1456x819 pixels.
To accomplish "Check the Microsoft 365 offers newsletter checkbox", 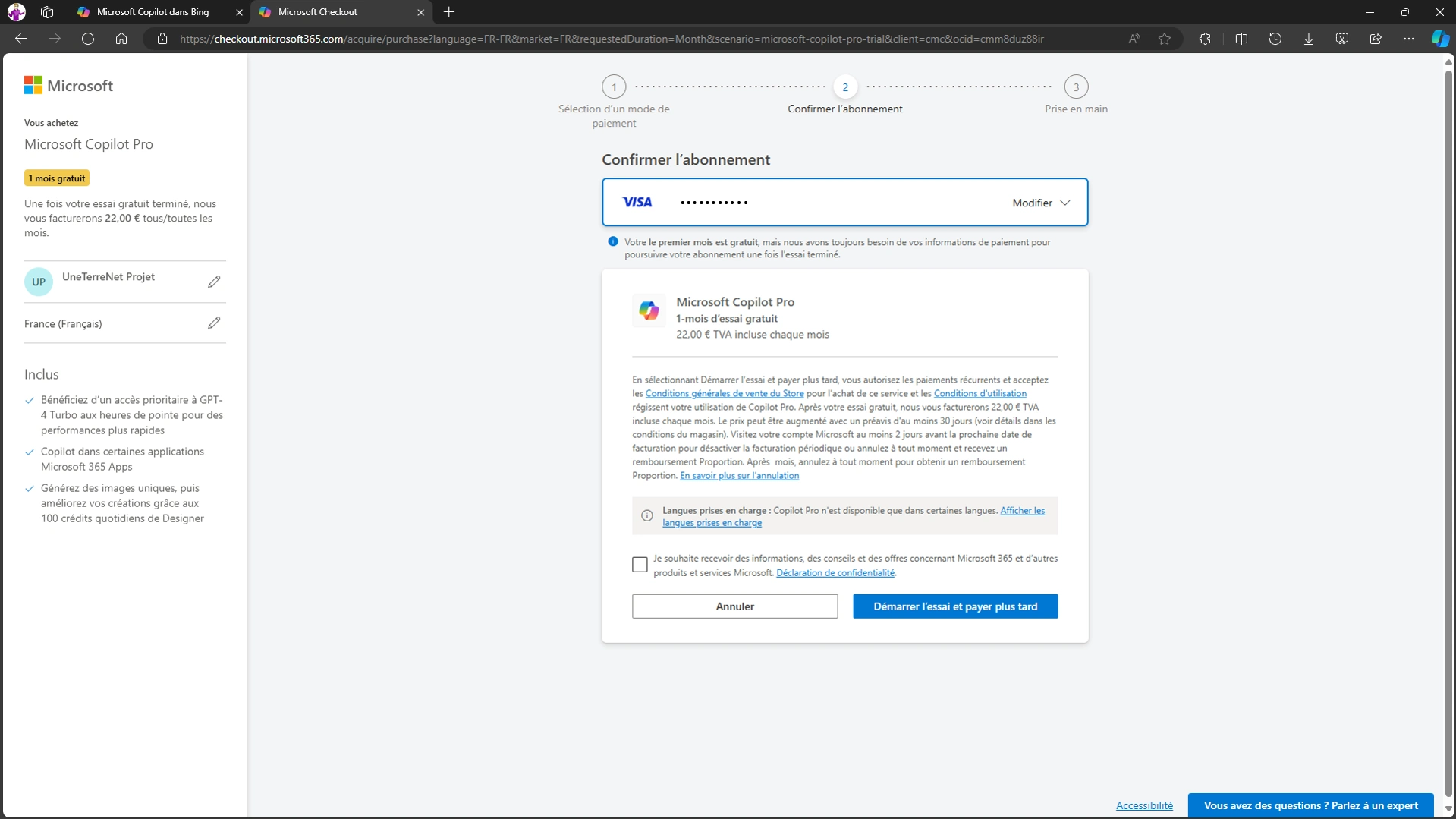I will (640, 565).
